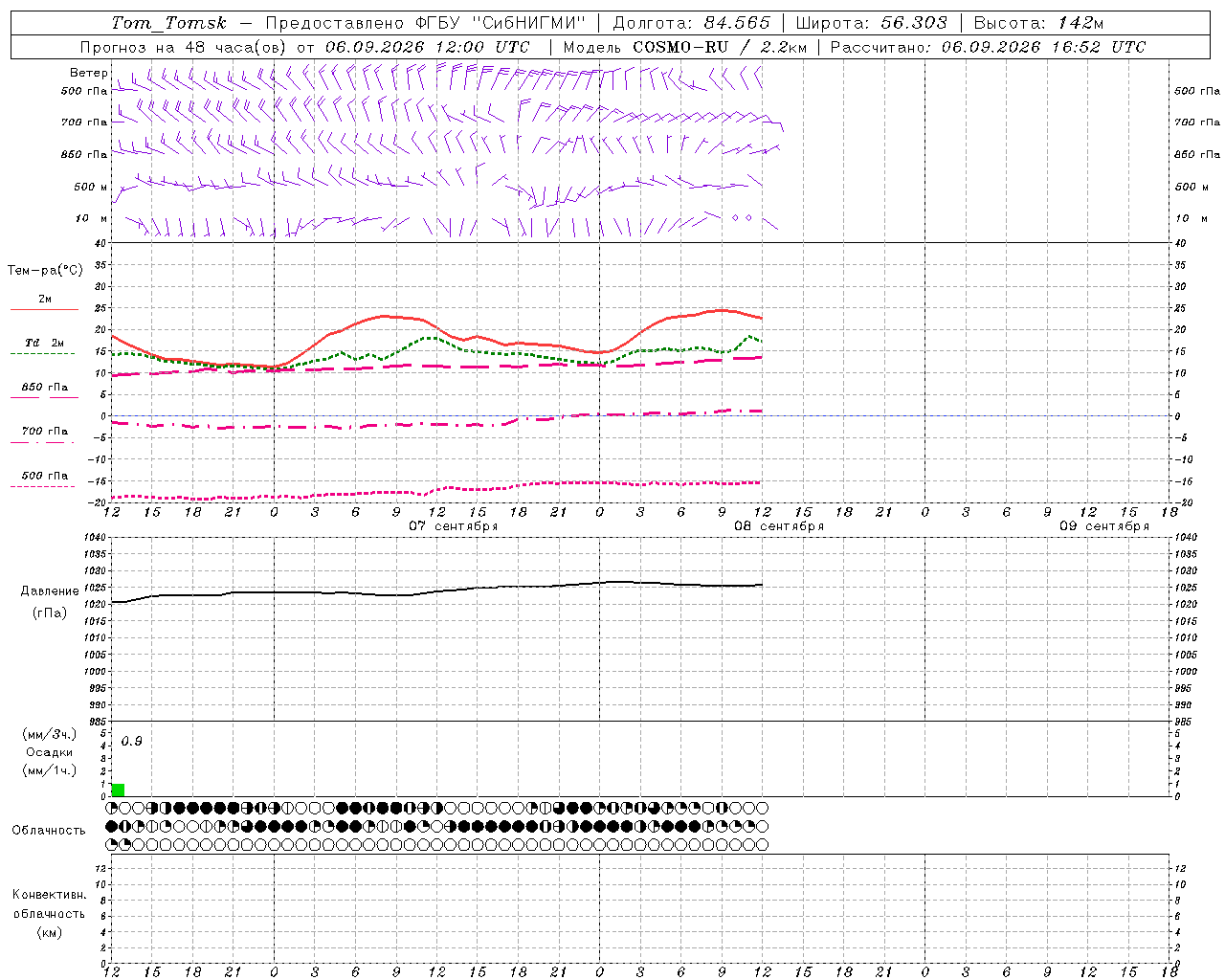Click the 0.9 precipitation value label
The width and height of the screenshot is (1225, 980).
(132, 741)
